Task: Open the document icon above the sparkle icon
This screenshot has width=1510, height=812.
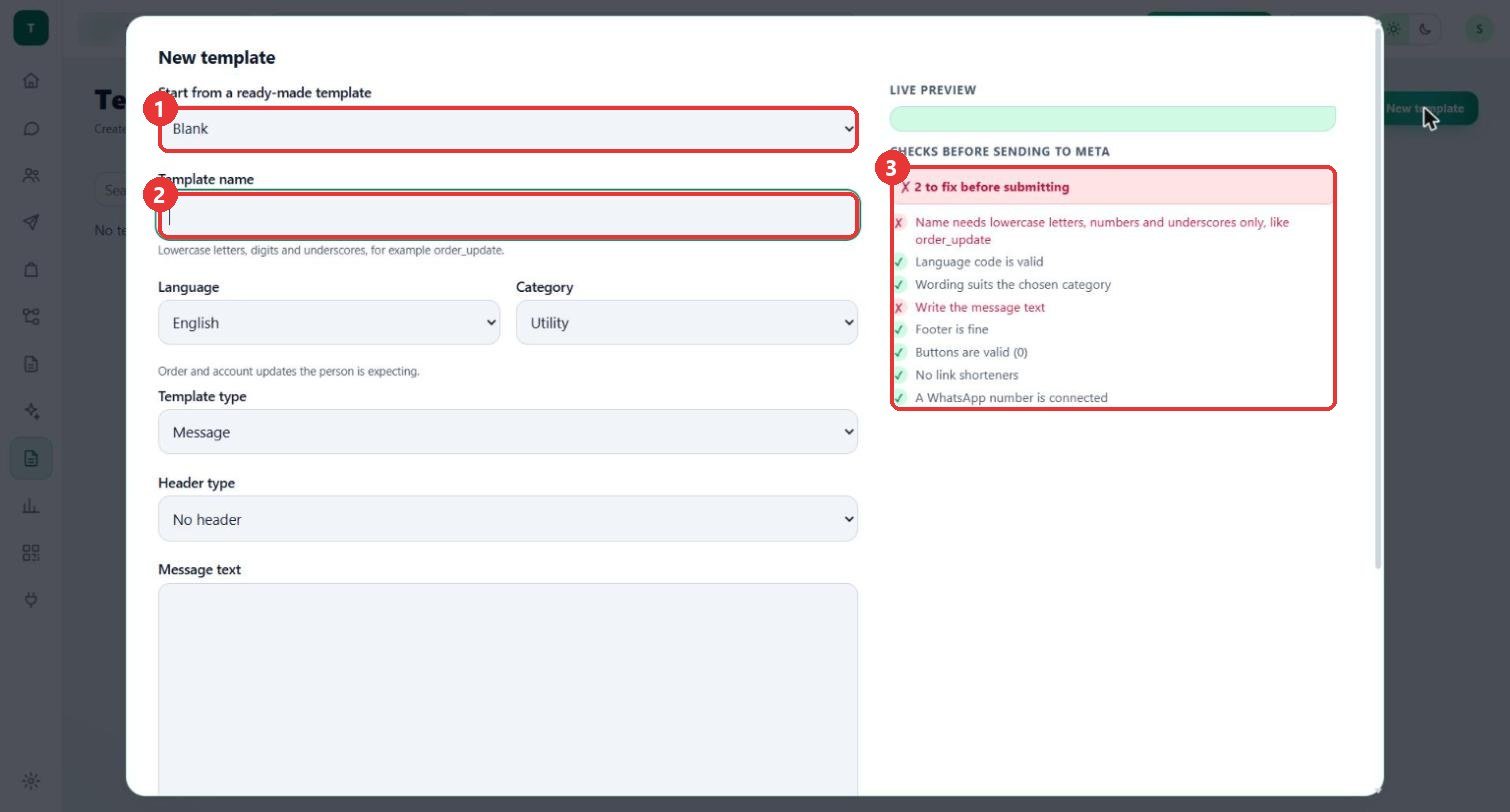Action: click(31, 364)
